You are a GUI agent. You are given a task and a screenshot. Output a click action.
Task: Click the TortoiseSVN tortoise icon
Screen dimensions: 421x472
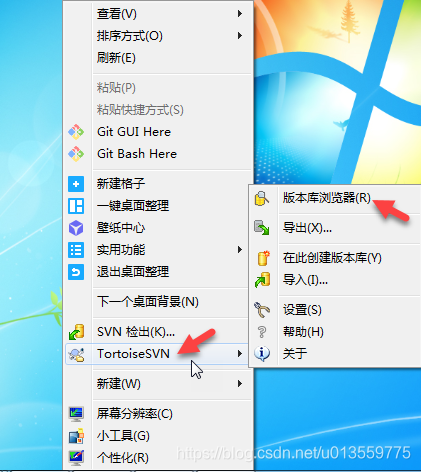tap(76, 354)
